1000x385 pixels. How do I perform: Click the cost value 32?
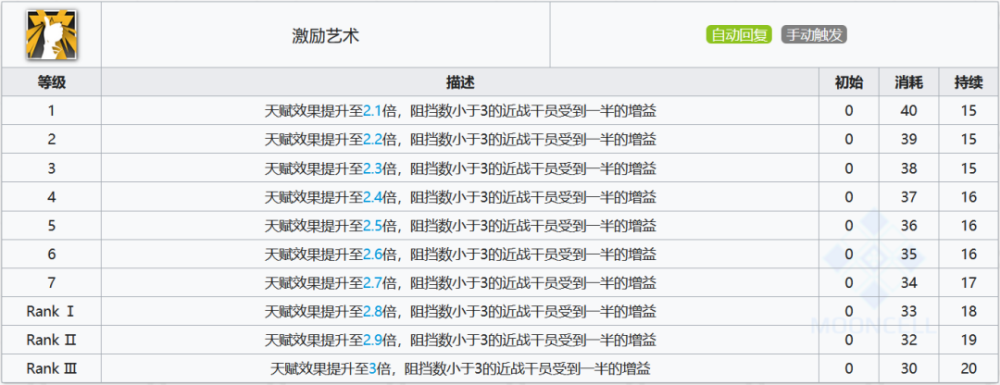point(909,340)
